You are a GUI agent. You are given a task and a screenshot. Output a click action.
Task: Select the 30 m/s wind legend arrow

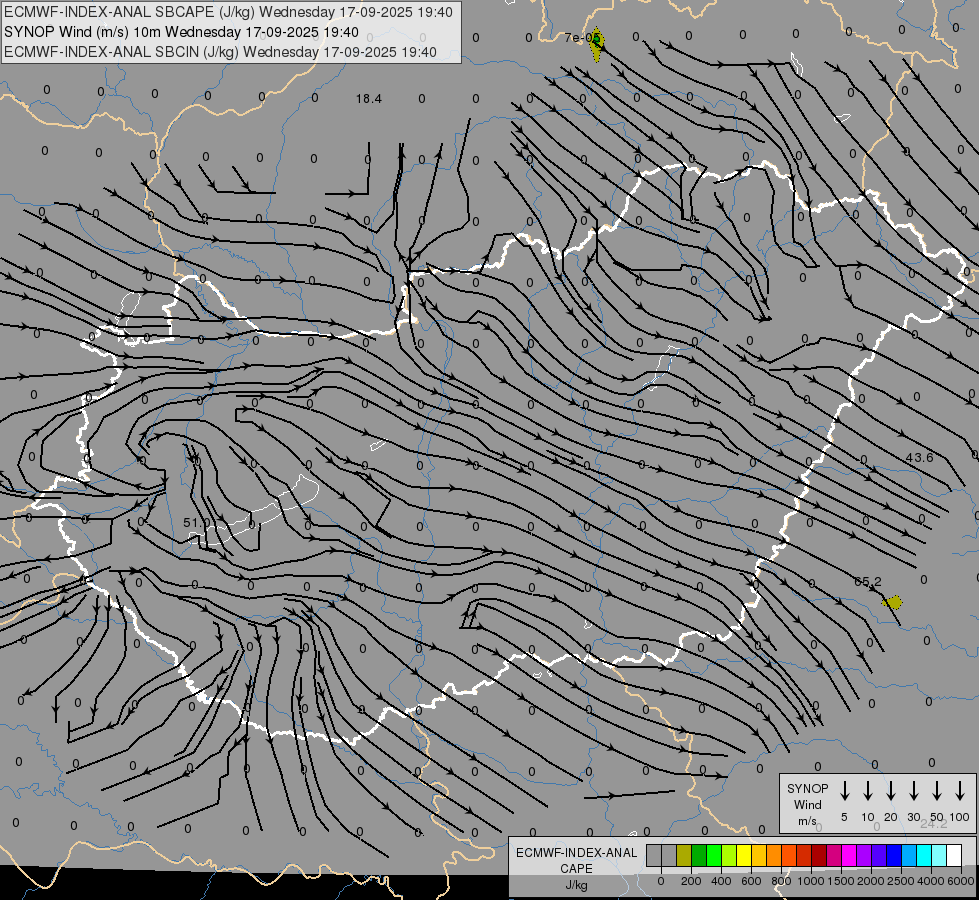(x=914, y=791)
